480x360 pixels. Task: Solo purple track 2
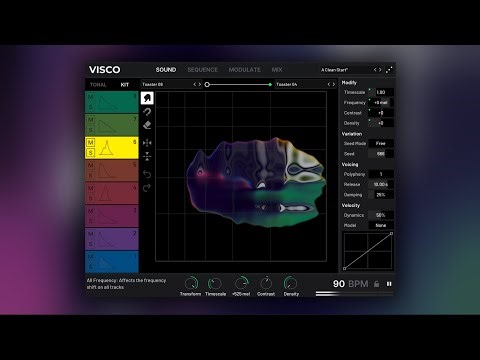90,244
